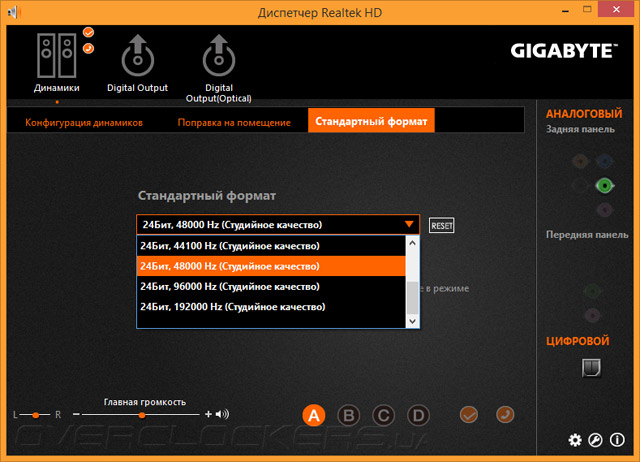The width and height of the screenshot is (640, 462).
Task: Mute sound with the speaker volume icon
Action: click(x=222, y=414)
